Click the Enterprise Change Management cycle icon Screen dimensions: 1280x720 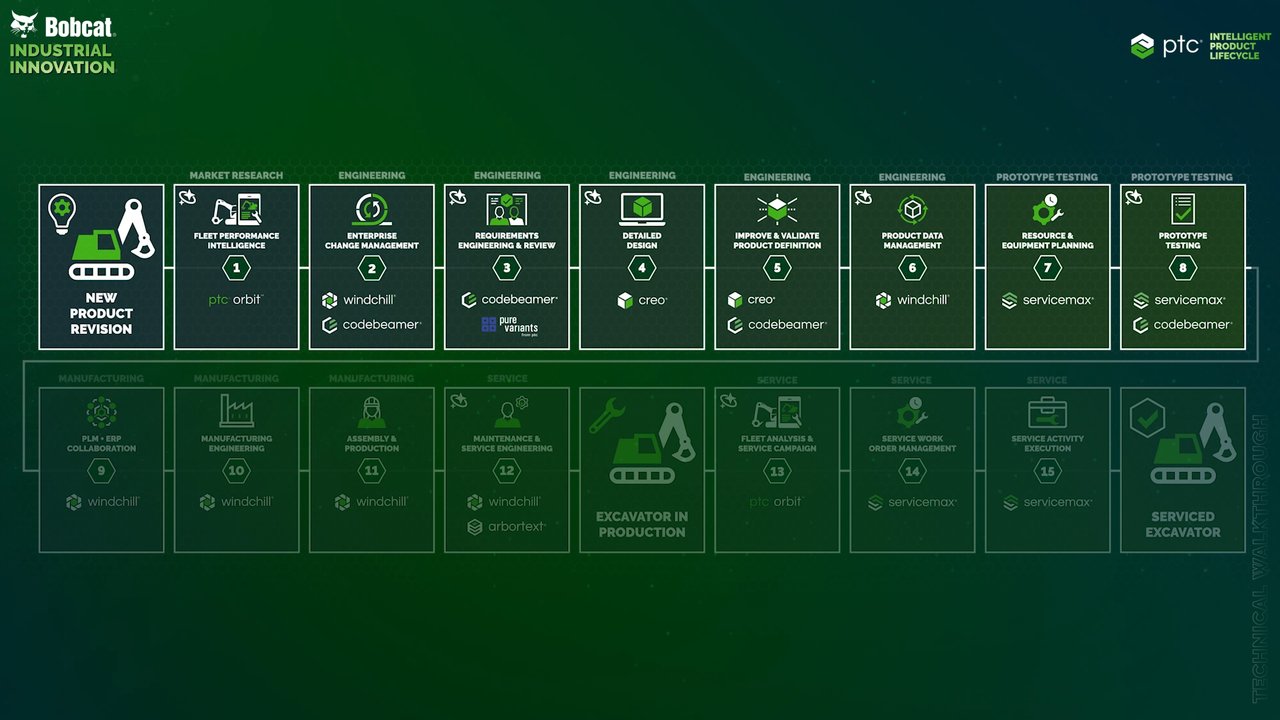coord(372,209)
